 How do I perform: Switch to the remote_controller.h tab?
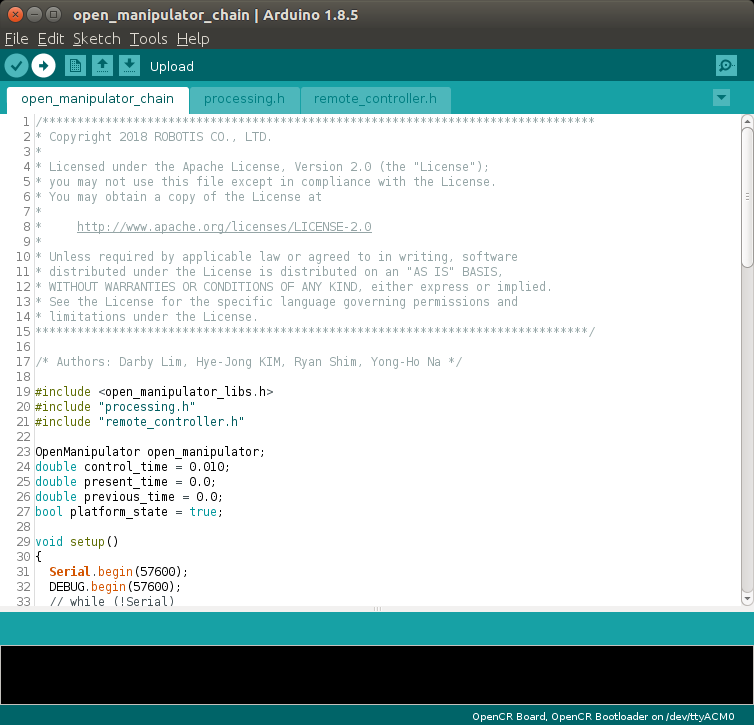click(375, 99)
